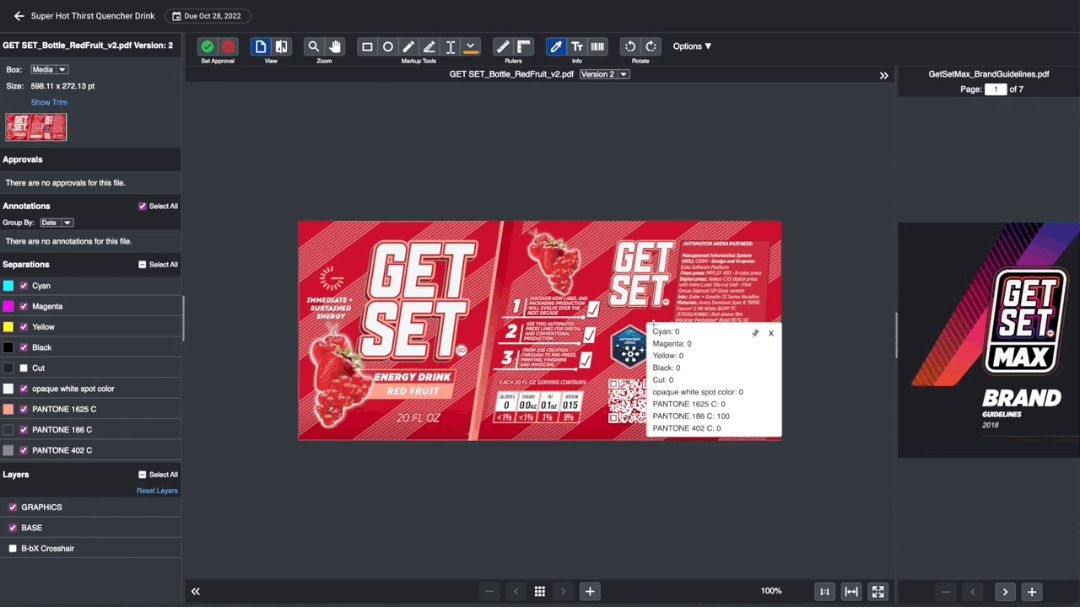Select the ellipse markup tool

(387, 46)
